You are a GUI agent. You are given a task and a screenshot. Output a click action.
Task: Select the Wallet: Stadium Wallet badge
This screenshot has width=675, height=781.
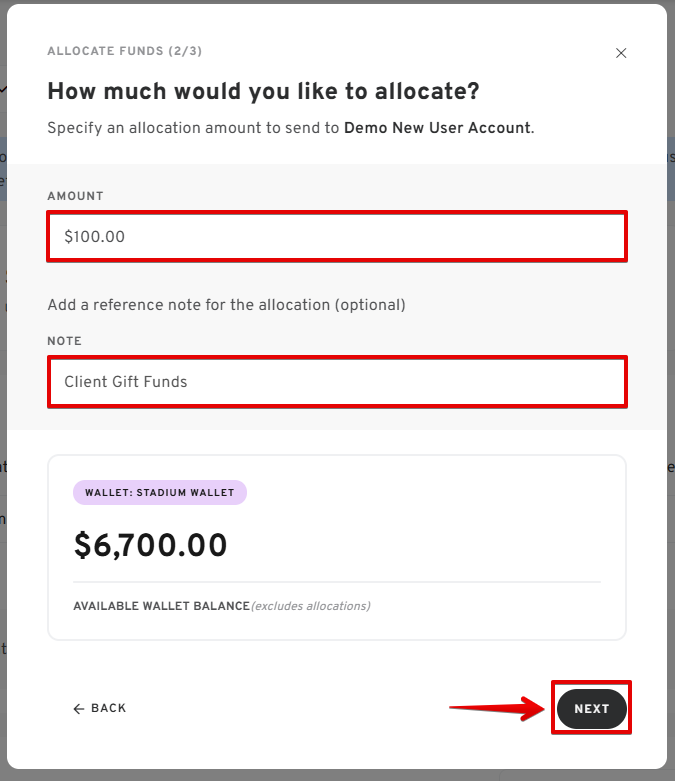pyautogui.click(x=160, y=493)
